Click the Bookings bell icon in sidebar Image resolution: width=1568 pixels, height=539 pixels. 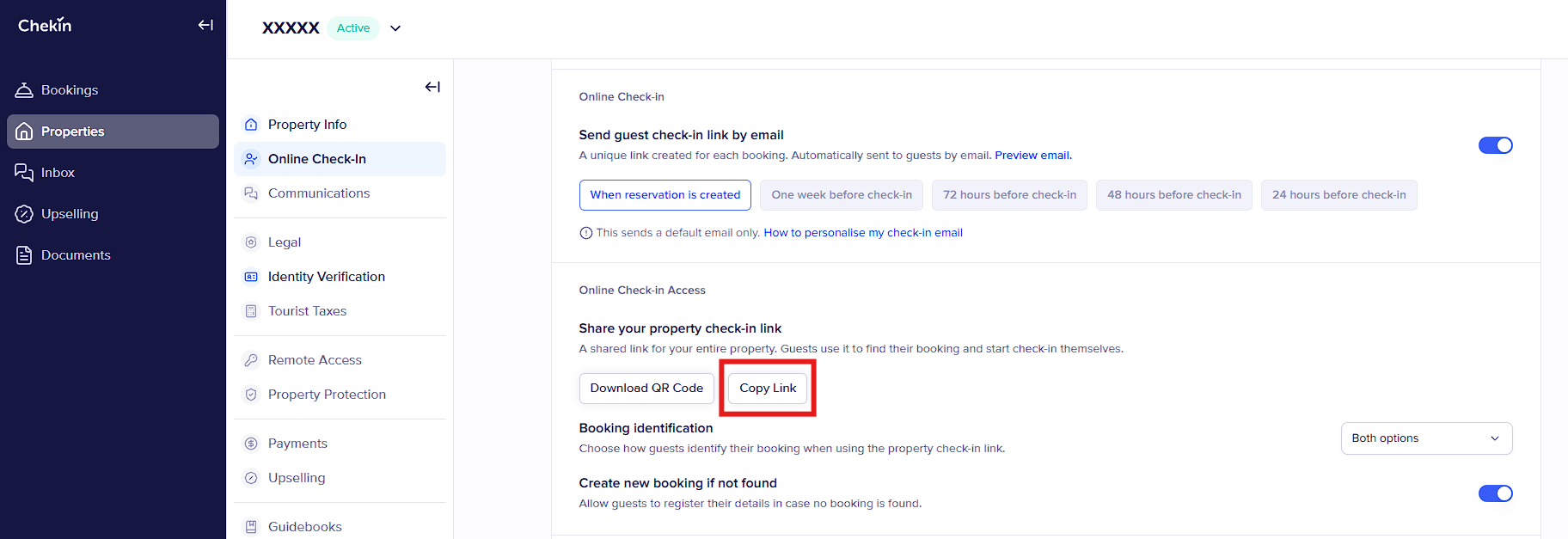pyautogui.click(x=24, y=90)
